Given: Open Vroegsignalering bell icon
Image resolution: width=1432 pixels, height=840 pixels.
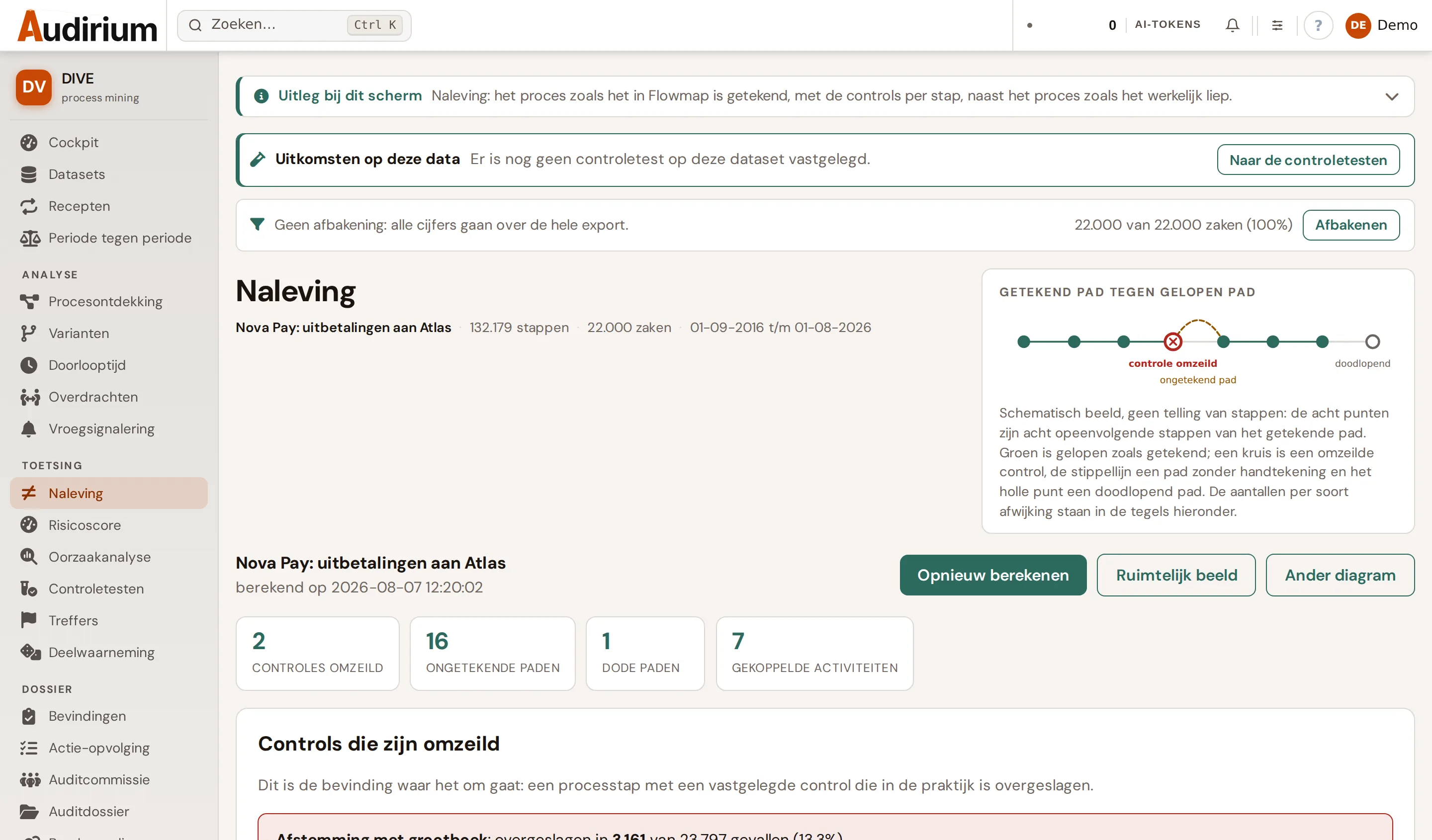Looking at the screenshot, I should (28, 428).
